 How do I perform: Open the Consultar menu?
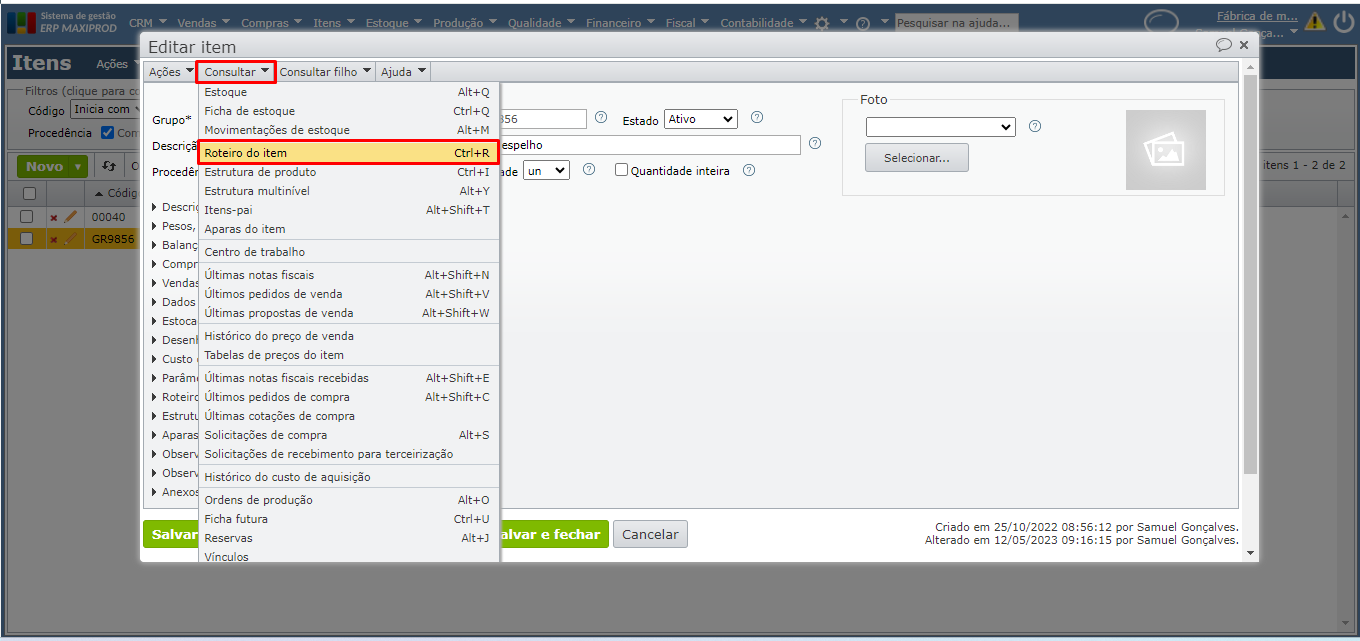click(237, 72)
